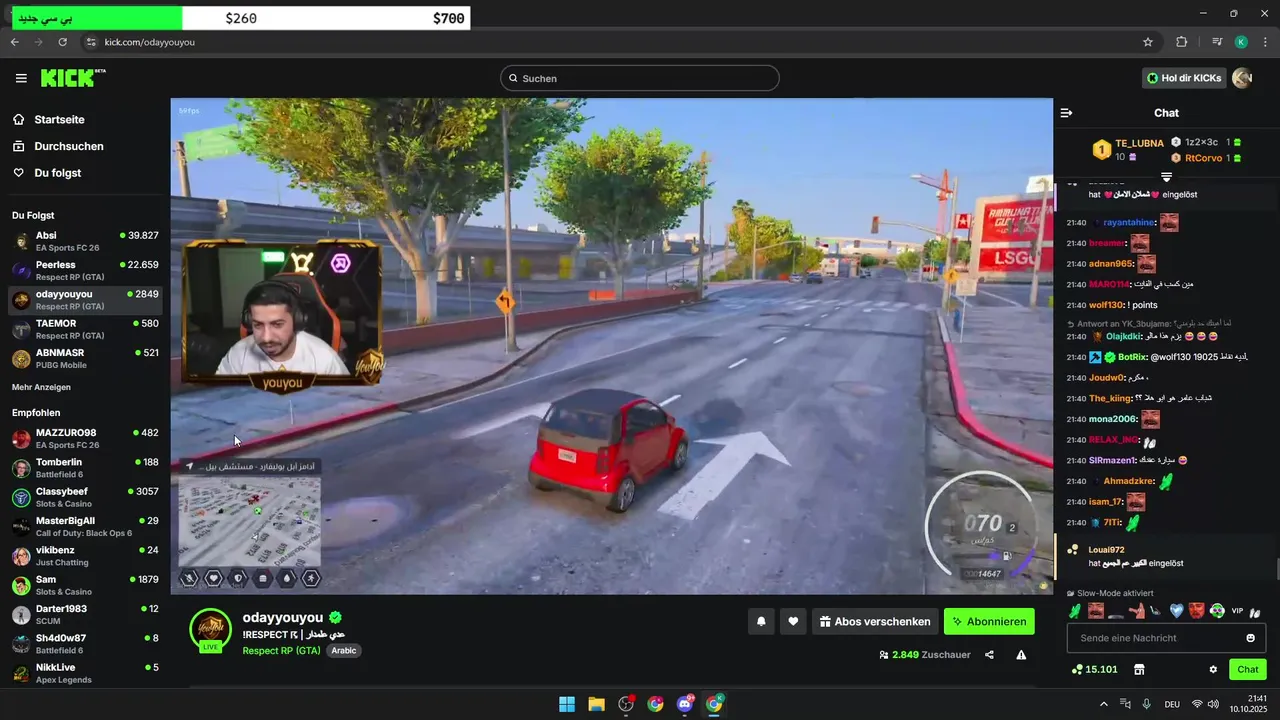The height and width of the screenshot is (720, 1280).
Task: Open chat settings gear icon
Action: pos(1213,669)
